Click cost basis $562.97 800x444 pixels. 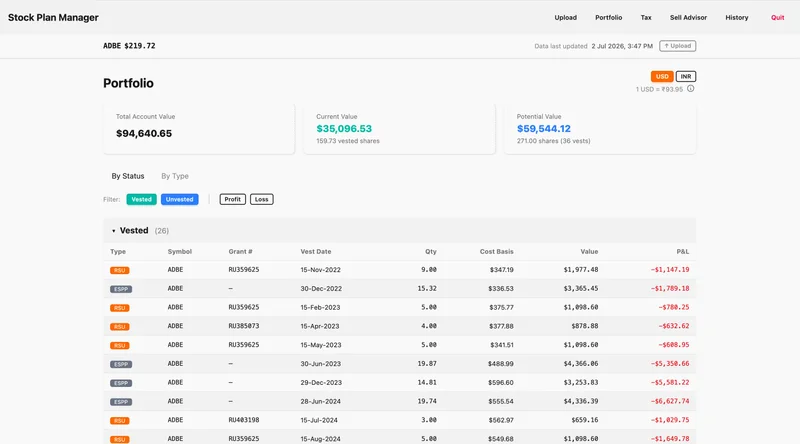click(501, 420)
